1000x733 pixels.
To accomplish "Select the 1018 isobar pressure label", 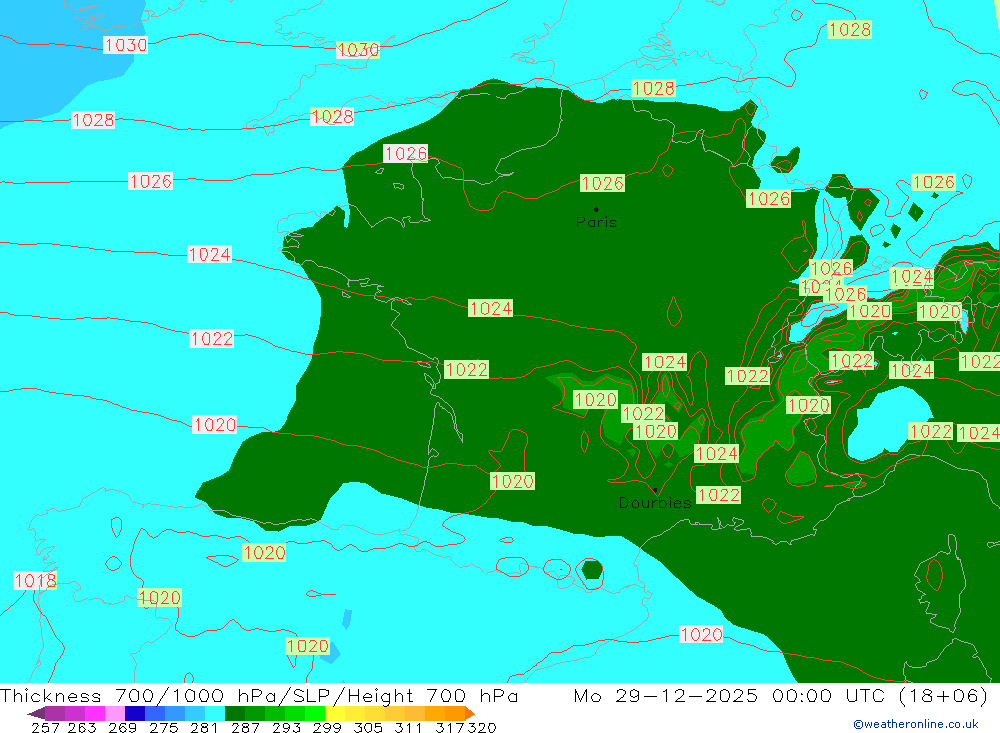I will (x=35, y=581).
